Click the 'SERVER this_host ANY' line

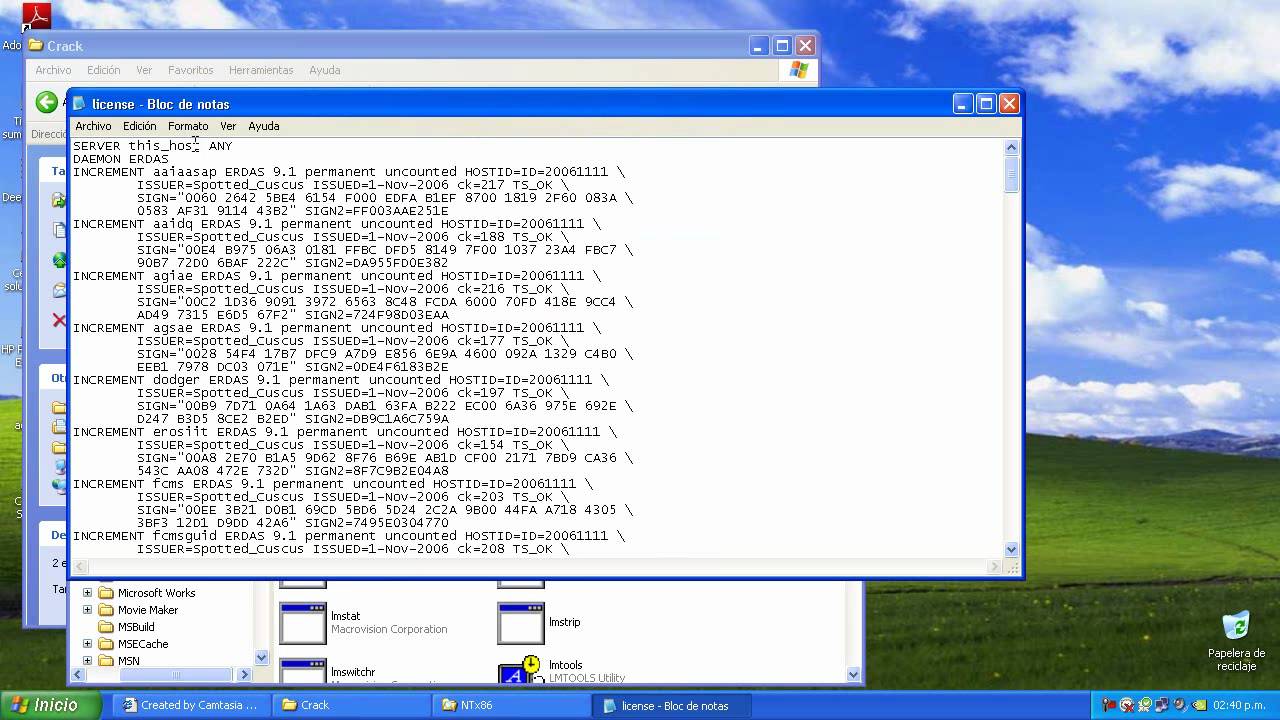point(152,146)
